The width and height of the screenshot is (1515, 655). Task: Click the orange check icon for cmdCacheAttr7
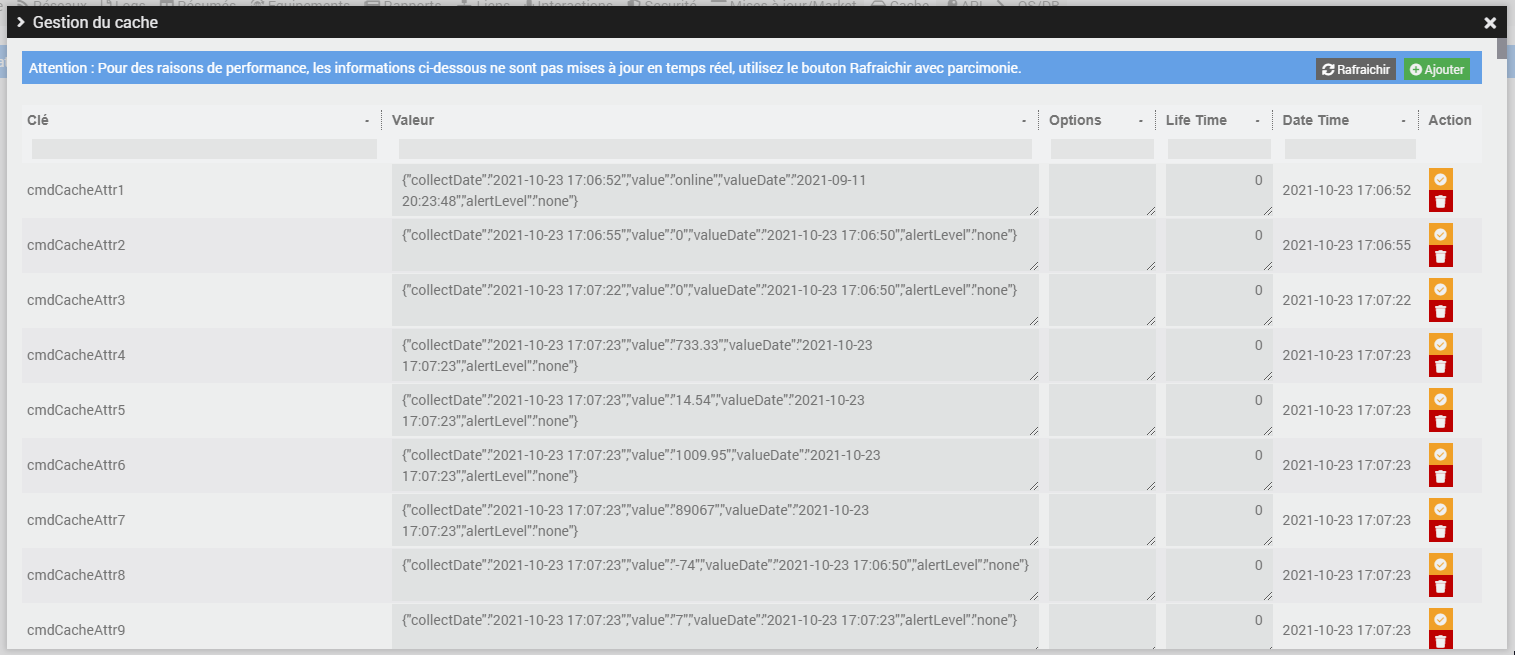[x=1440, y=509]
